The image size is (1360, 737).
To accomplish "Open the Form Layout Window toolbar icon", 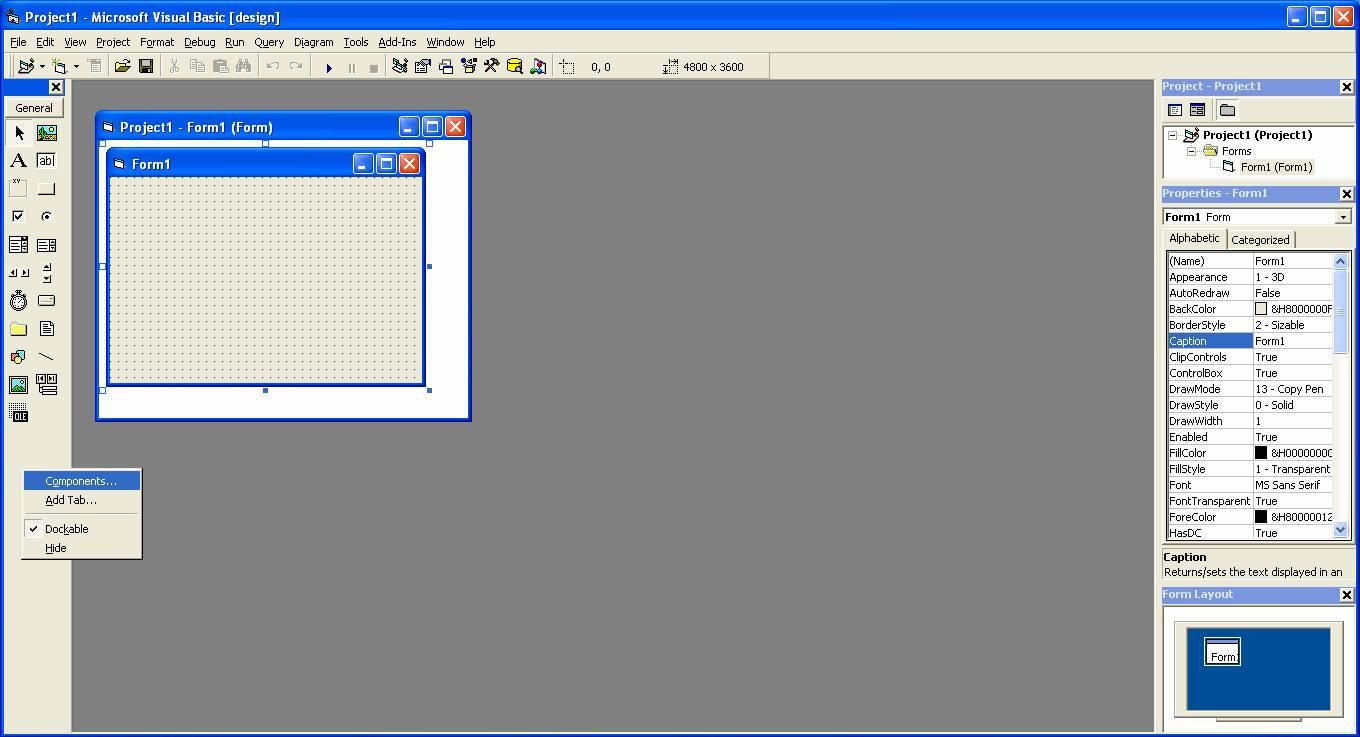I will tap(445, 67).
